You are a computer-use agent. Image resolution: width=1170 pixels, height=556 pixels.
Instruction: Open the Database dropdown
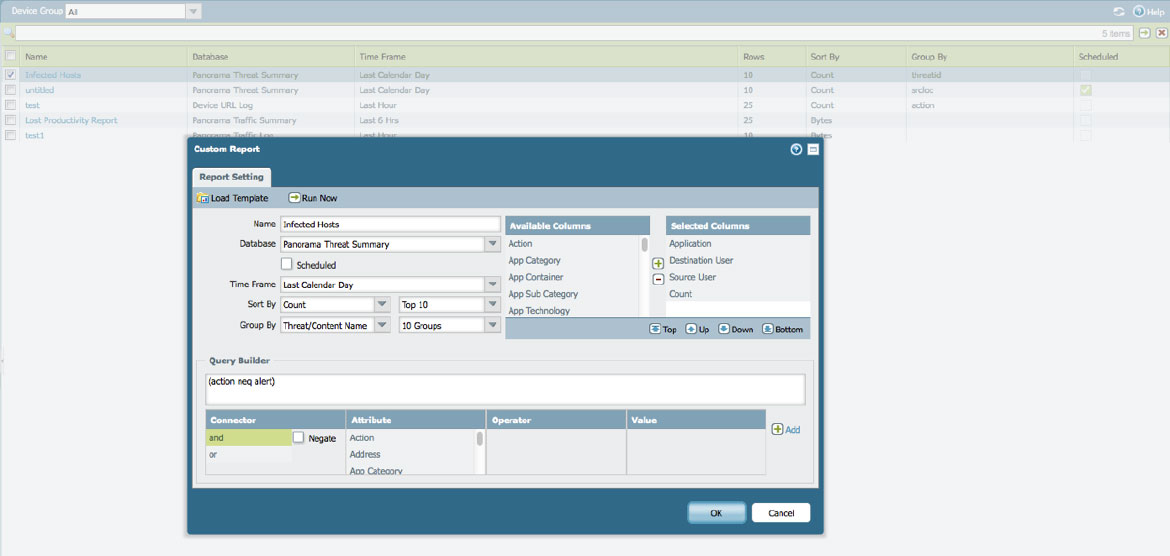point(492,244)
